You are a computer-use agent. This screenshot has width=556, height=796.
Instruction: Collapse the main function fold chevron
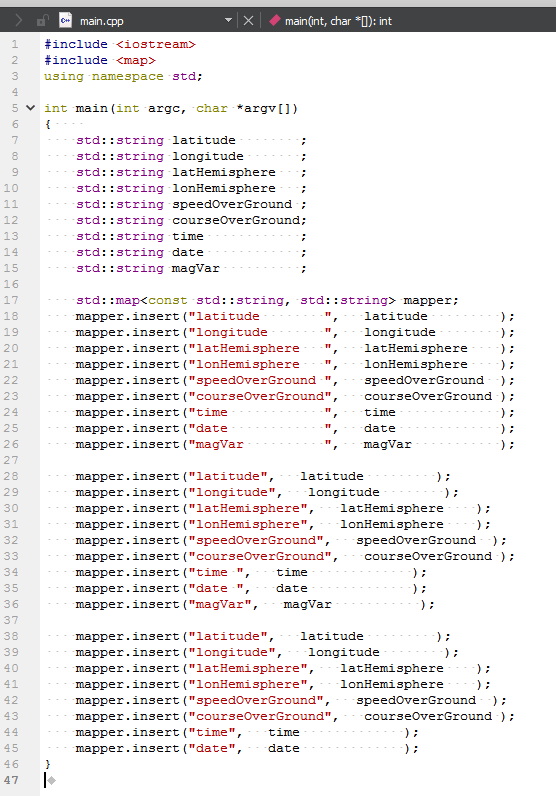pos(30,108)
